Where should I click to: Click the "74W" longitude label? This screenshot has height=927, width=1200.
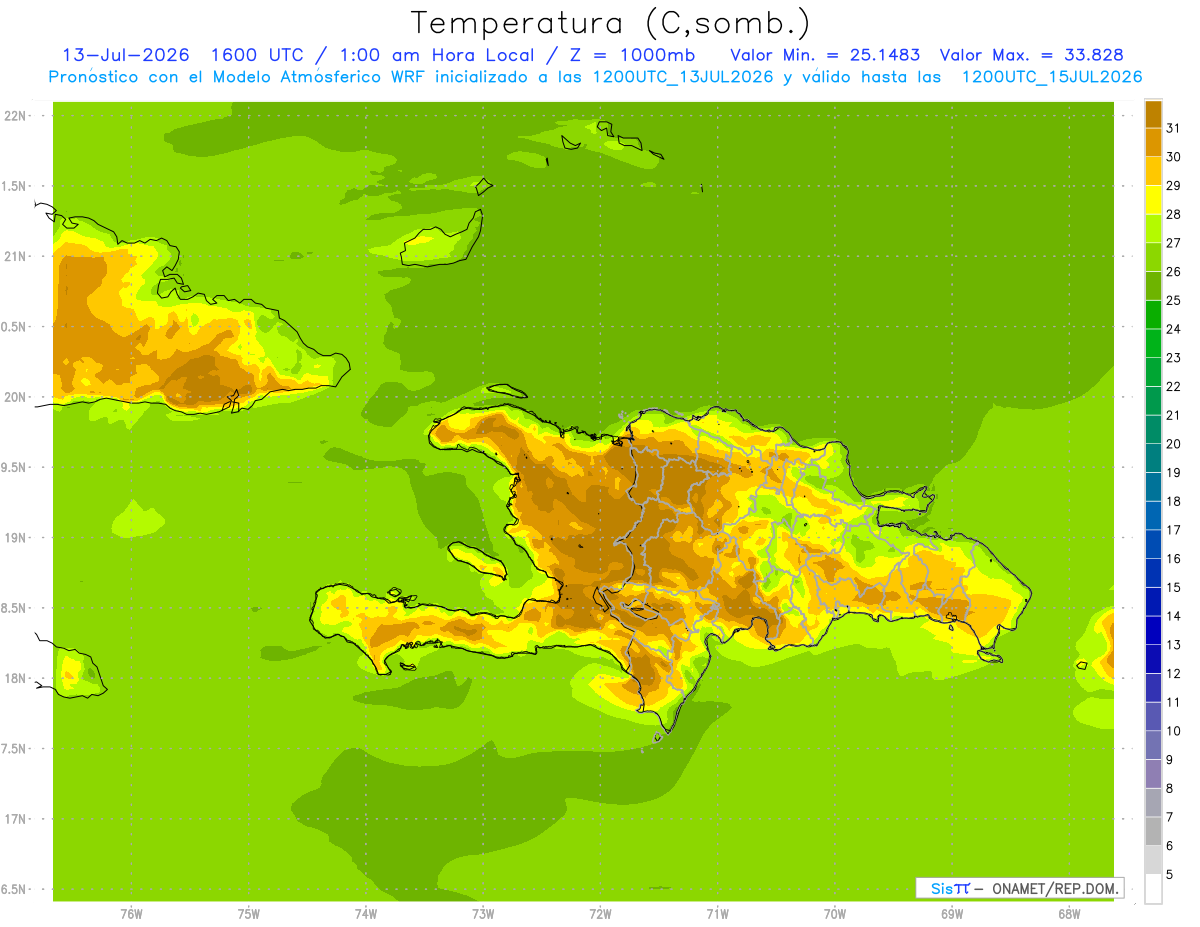click(x=365, y=913)
